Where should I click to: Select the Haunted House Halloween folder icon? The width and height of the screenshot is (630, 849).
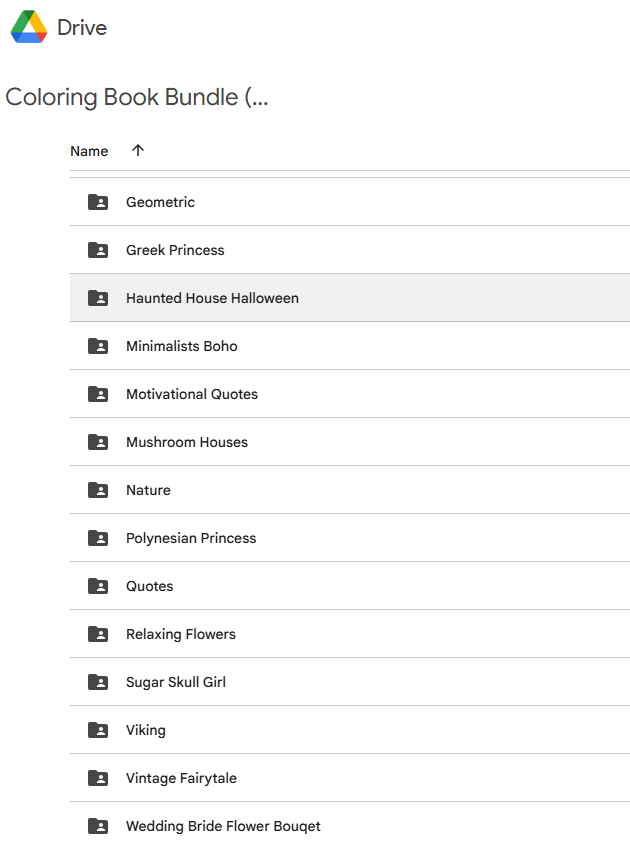click(98, 298)
